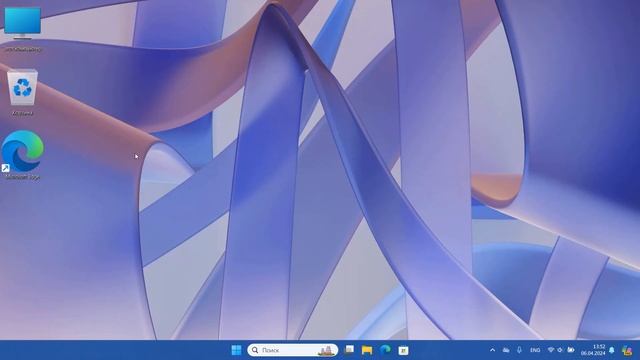This screenshot has width=640, height=360.
Task: Open the volume control tray icon
Action: (x=560, y=350)
